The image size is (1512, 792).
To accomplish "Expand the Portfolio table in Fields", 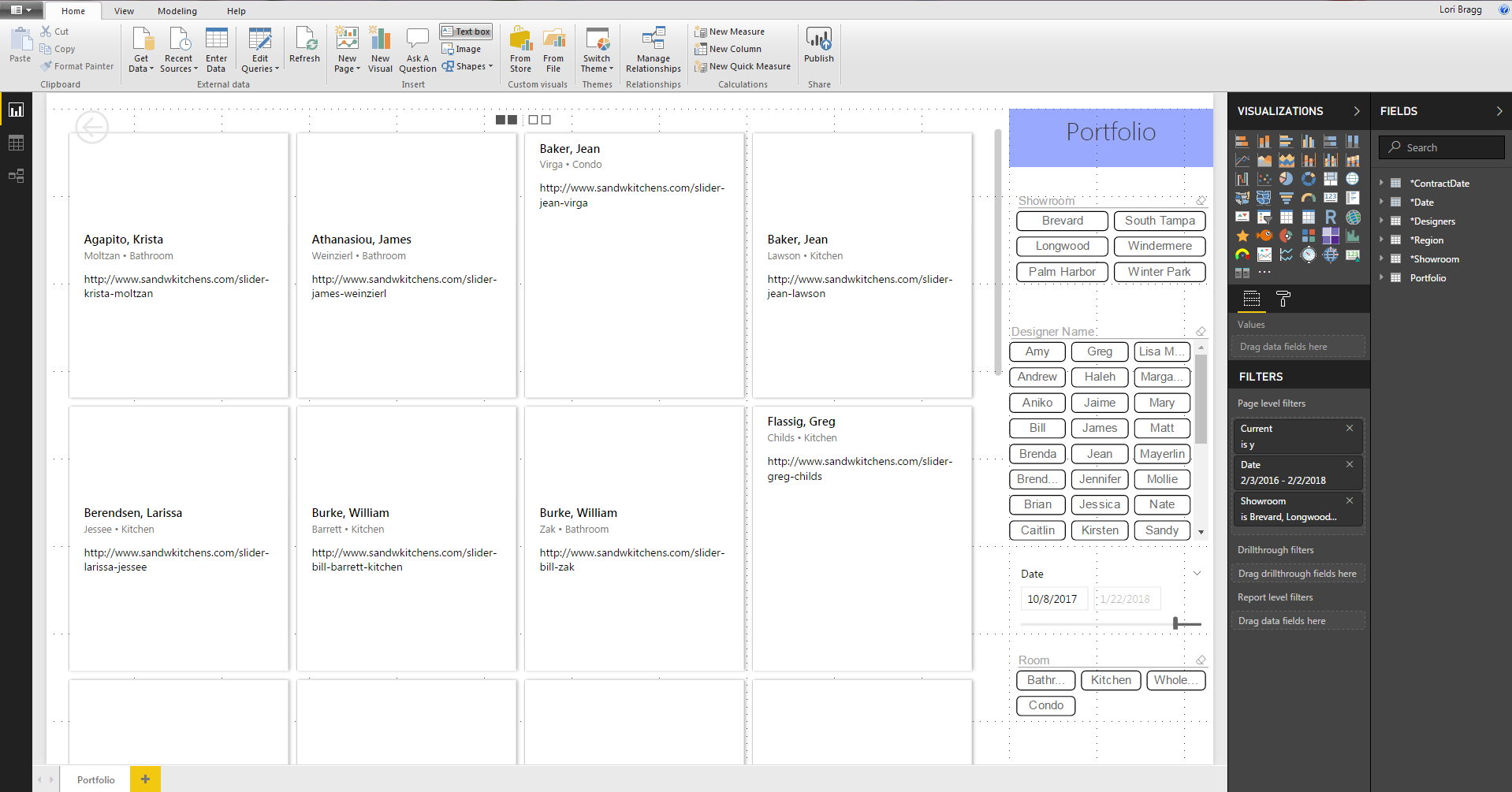I will (x=1382, y=277).
